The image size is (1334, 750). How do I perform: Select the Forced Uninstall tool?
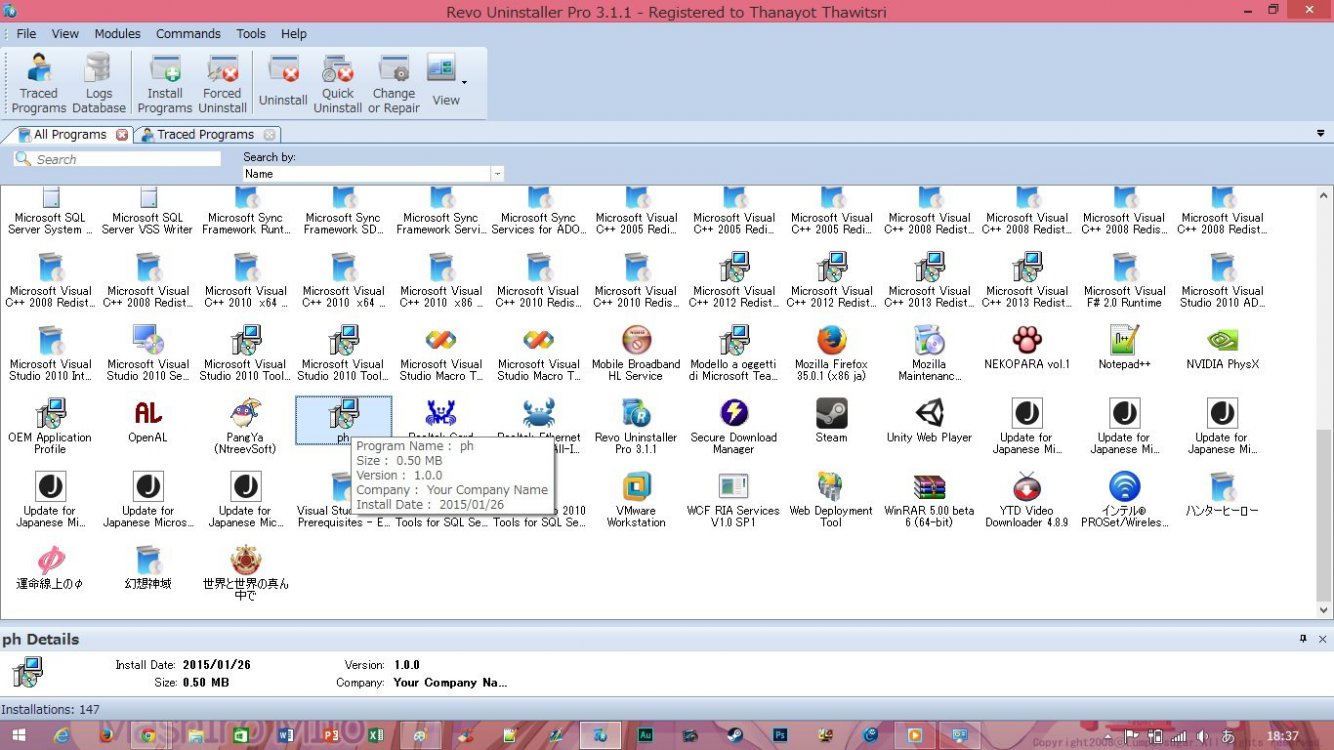[x=222, y=80]
